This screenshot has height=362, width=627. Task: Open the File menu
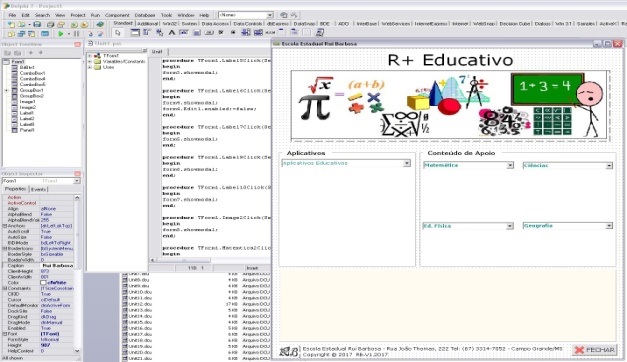click(12, 15)
